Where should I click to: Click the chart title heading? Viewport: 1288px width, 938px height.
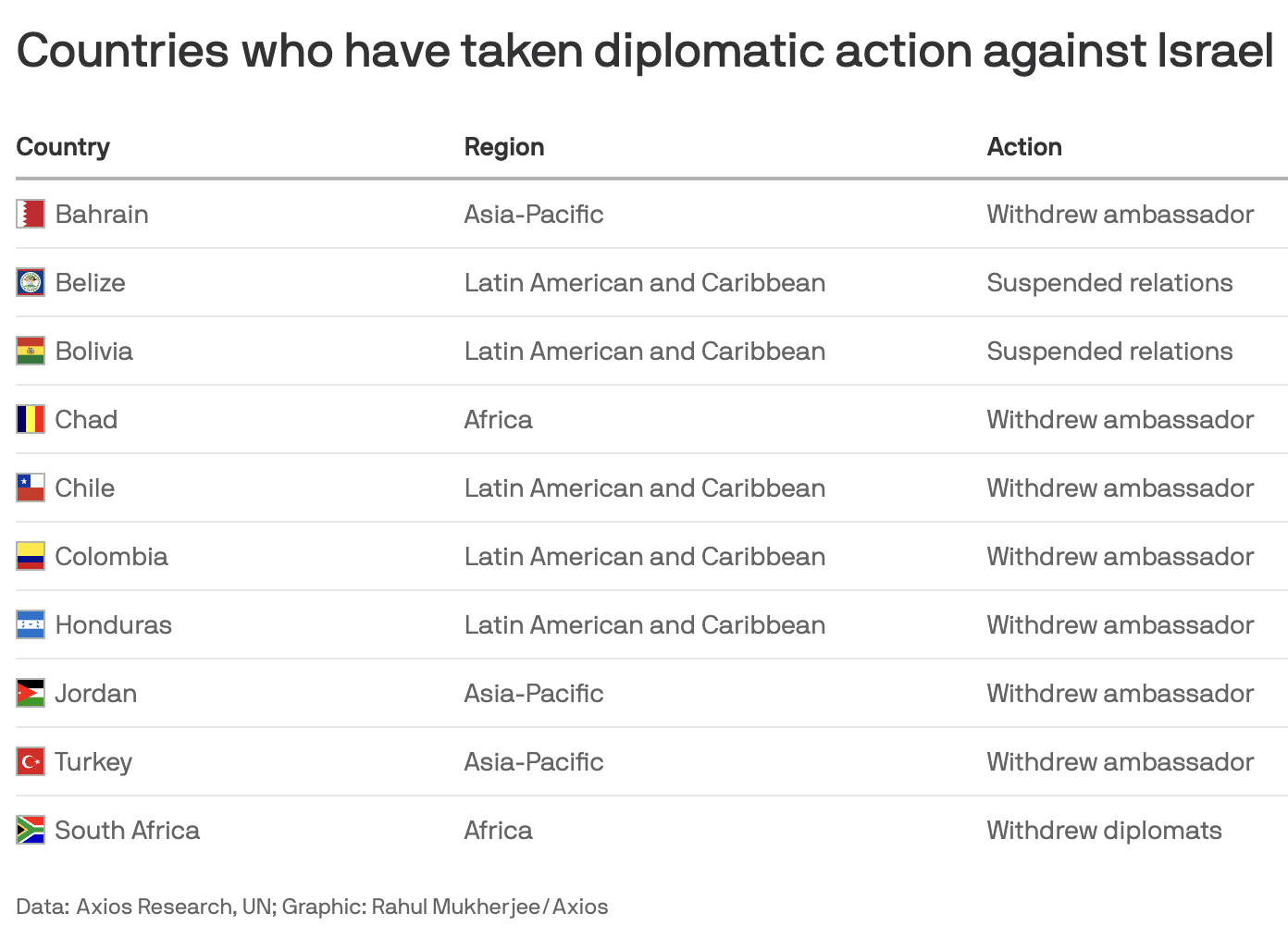point(645,50)
